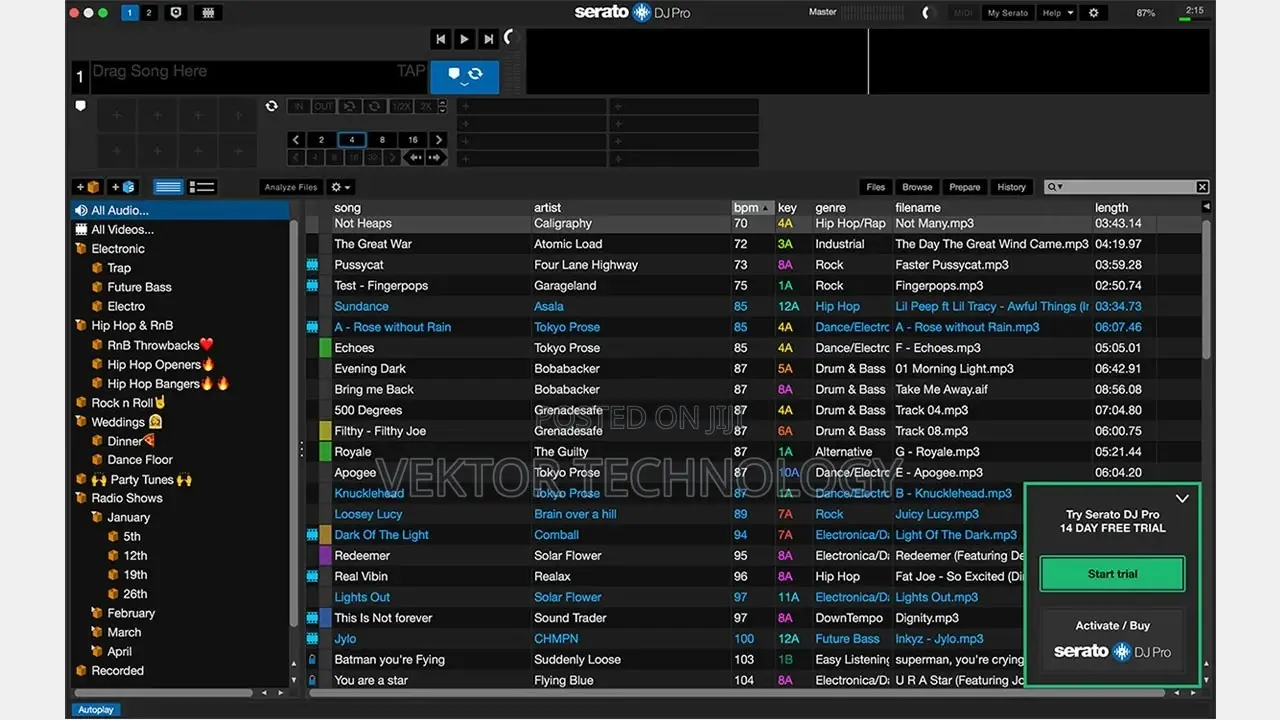Click the library search field
The image size is (1280, 720).
(1129, 187)
